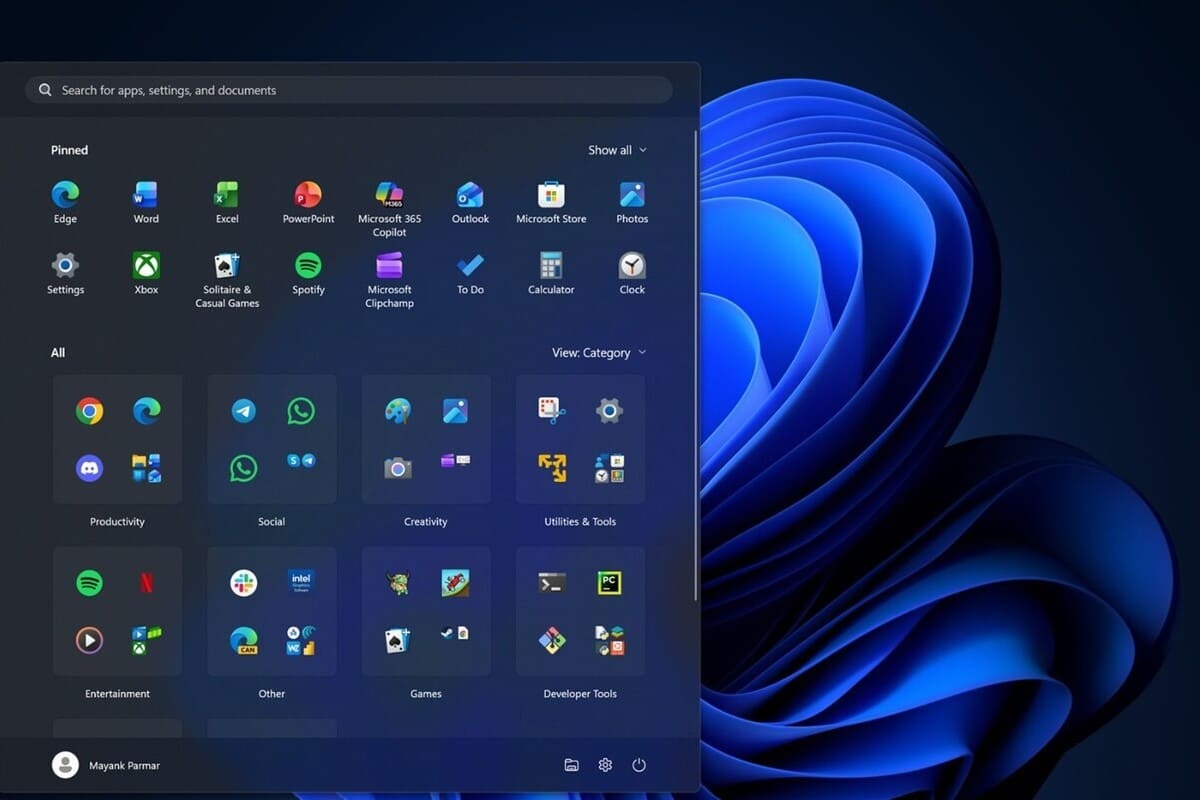Click the Productivity category label

[x=117, y=522]
